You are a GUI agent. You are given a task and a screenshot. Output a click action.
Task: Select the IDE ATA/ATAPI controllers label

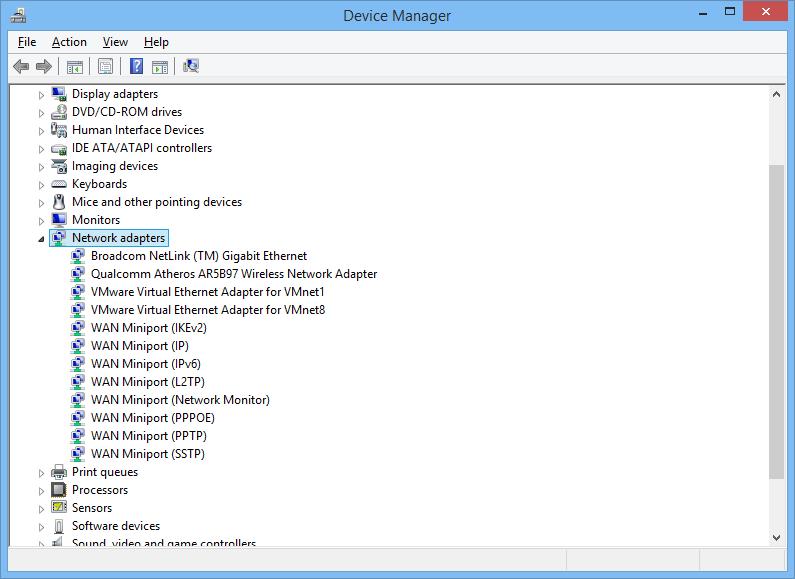pos(142,148)
